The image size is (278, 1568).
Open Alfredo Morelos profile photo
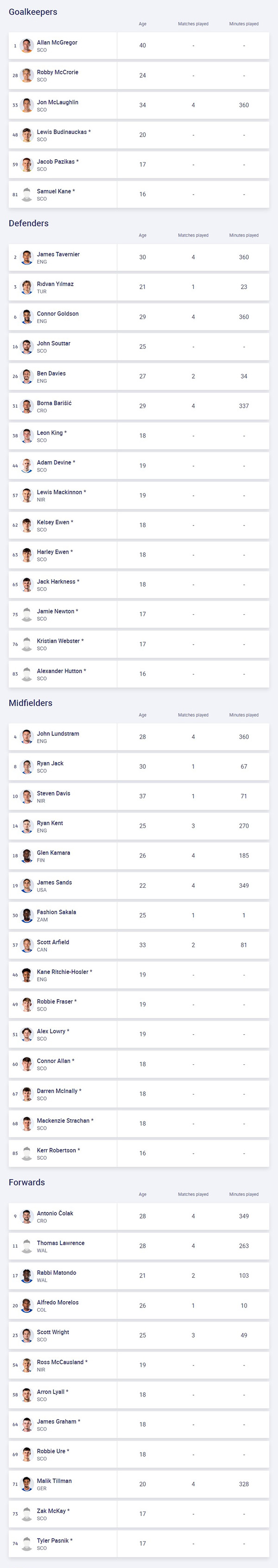[x=26, y=1306]
